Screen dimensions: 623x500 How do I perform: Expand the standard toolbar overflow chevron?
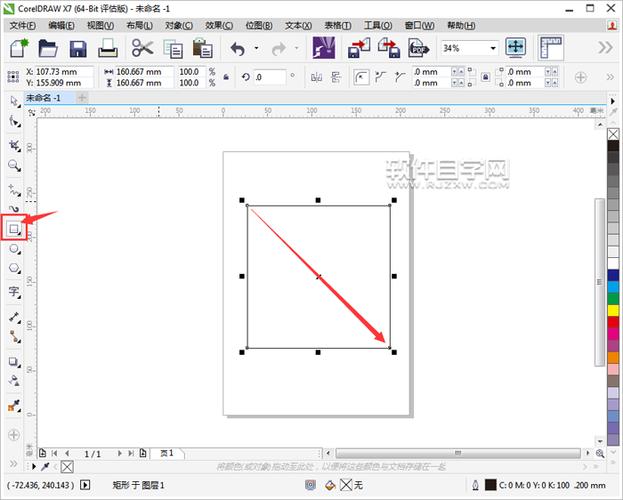click(606, 48)
